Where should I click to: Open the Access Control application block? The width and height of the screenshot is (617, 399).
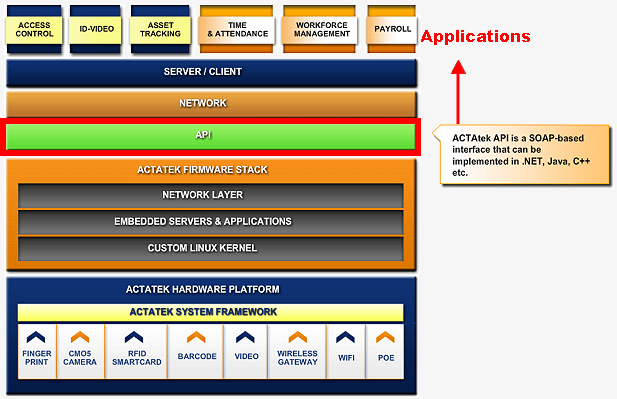point(34,30)
